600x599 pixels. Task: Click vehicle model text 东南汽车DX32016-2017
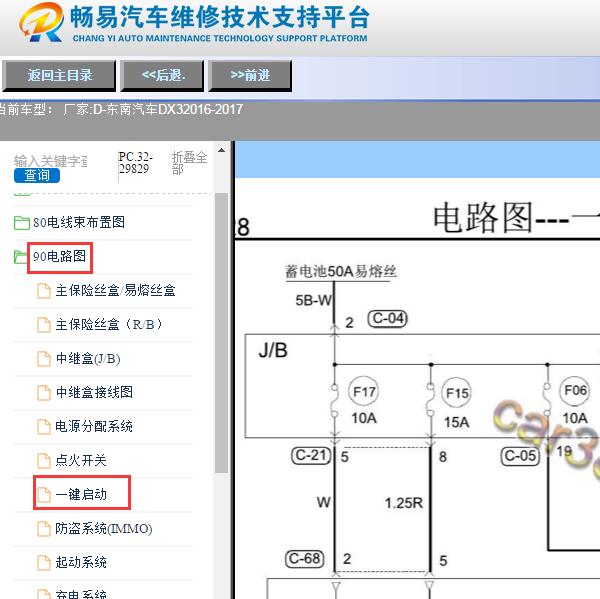[174, 110]
